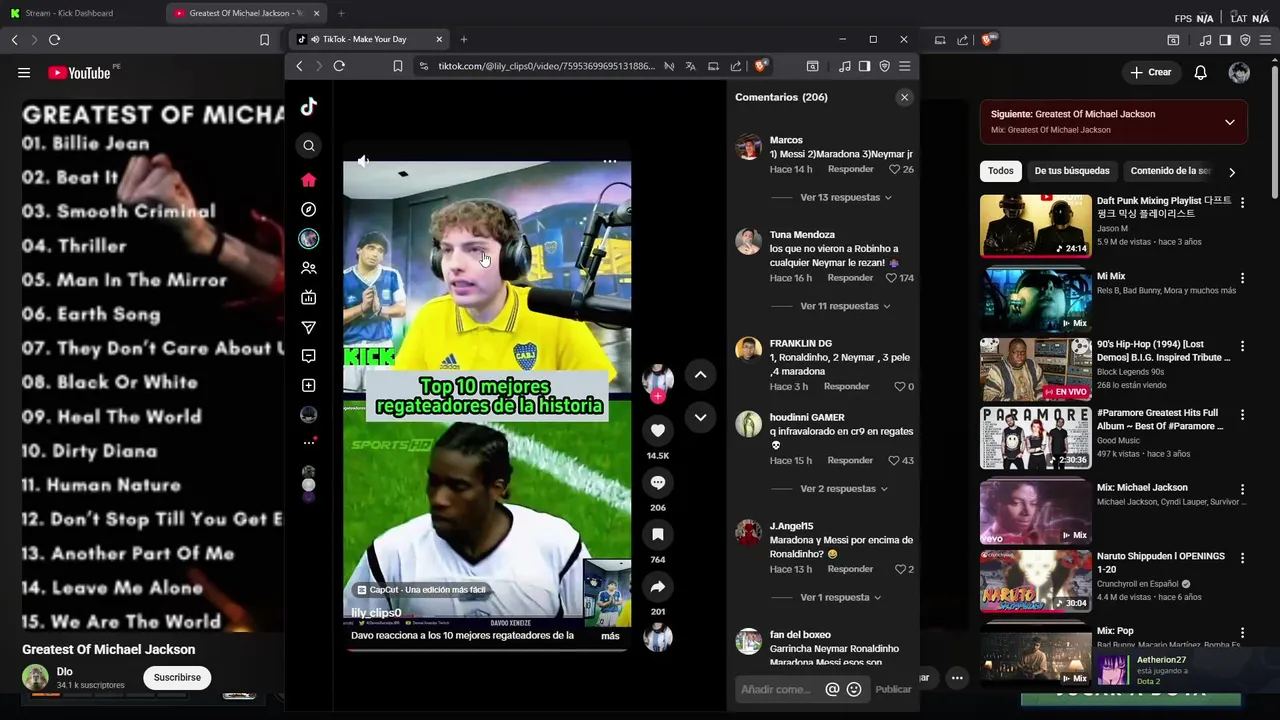This screenshot has height=720, width=1280.
Task: Open TikTok sidebar More dots
Action: pos(309,442)
